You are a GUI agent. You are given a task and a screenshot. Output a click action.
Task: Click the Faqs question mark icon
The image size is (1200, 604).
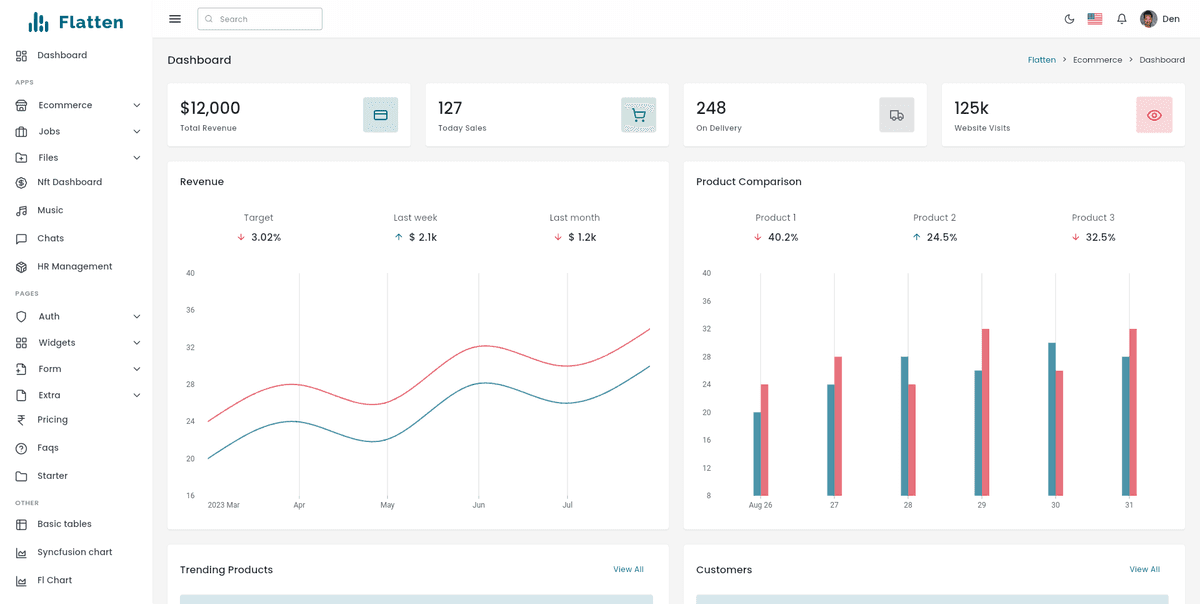point(22,448)
